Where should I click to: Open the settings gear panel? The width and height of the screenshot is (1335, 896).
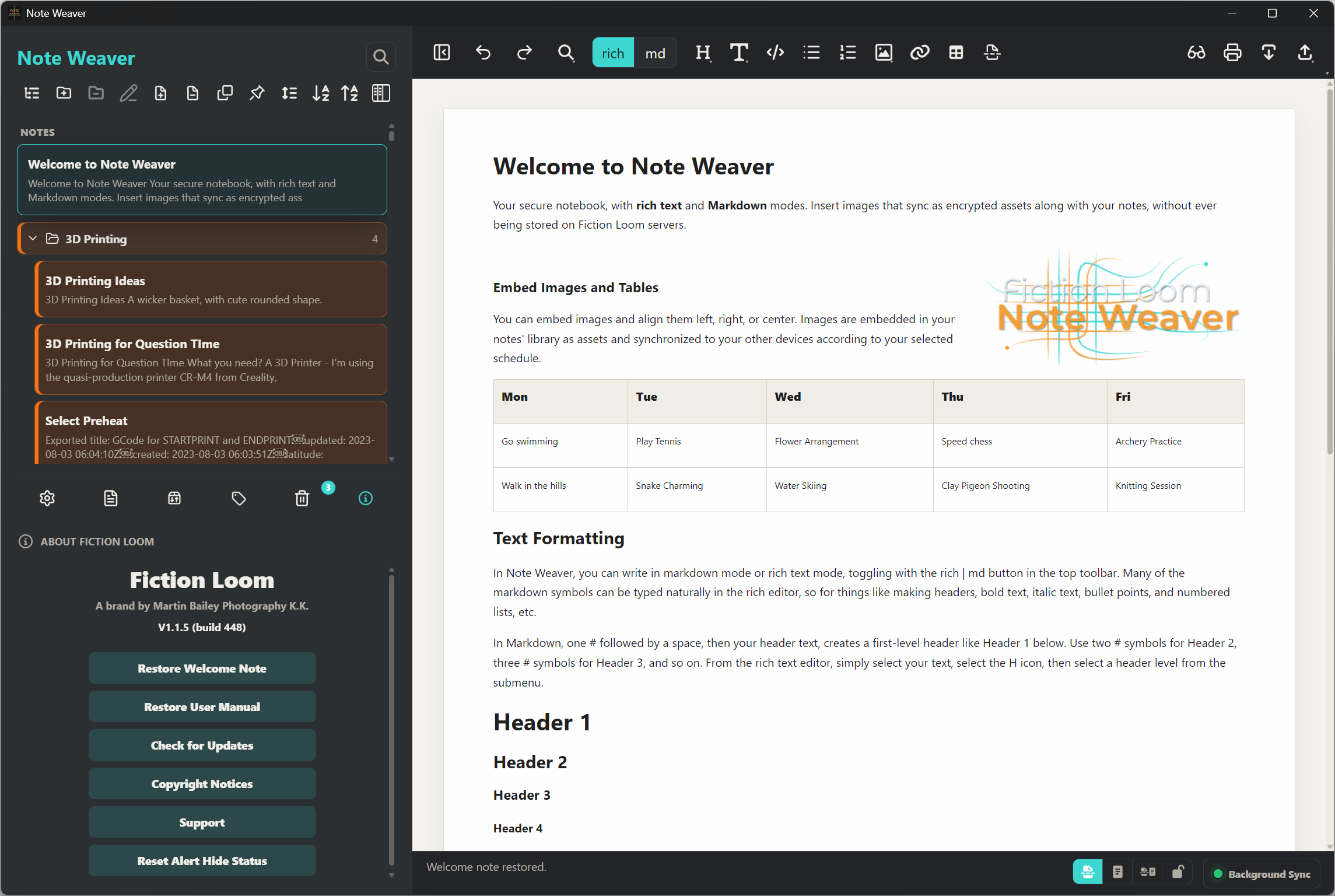47,498
